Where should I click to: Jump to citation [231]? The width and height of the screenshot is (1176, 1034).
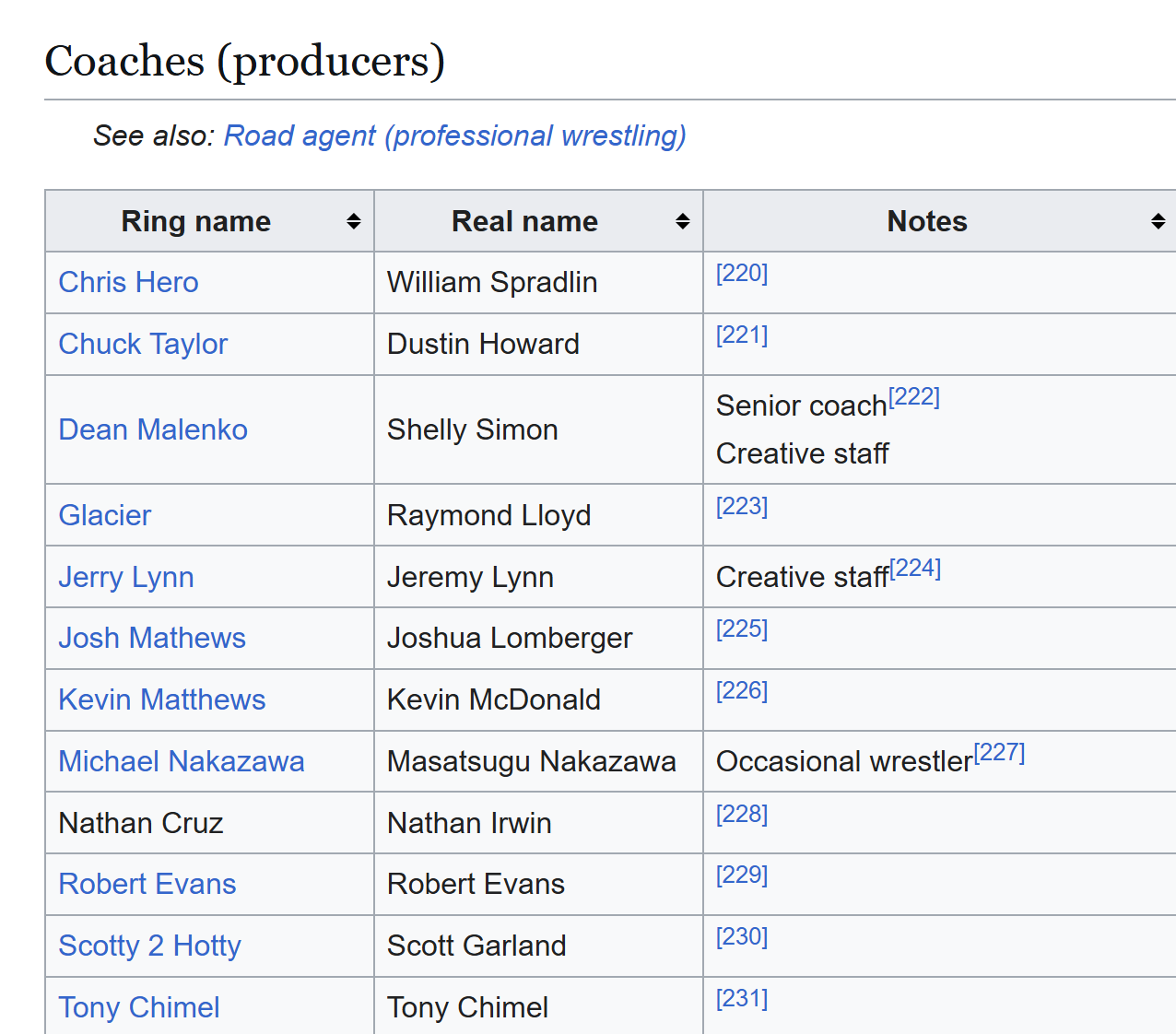(742, 998)
